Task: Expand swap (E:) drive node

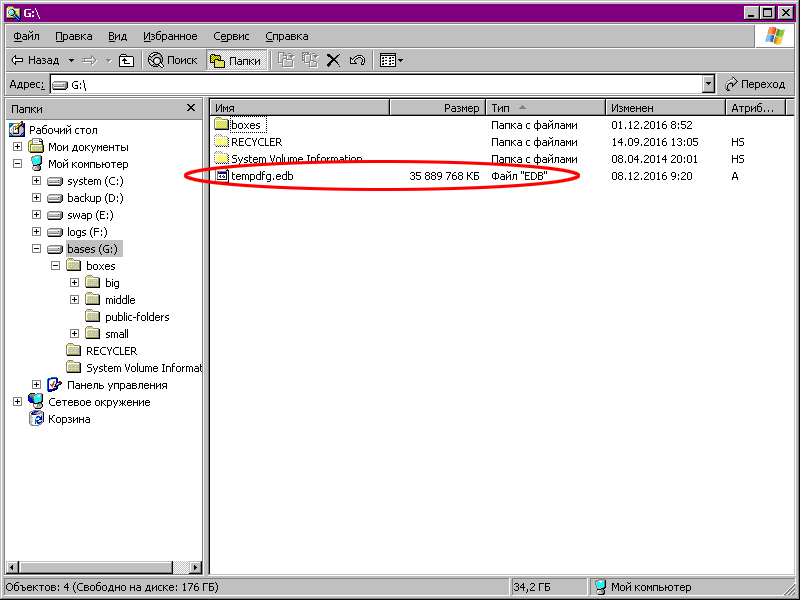Action: click(36, 215)
